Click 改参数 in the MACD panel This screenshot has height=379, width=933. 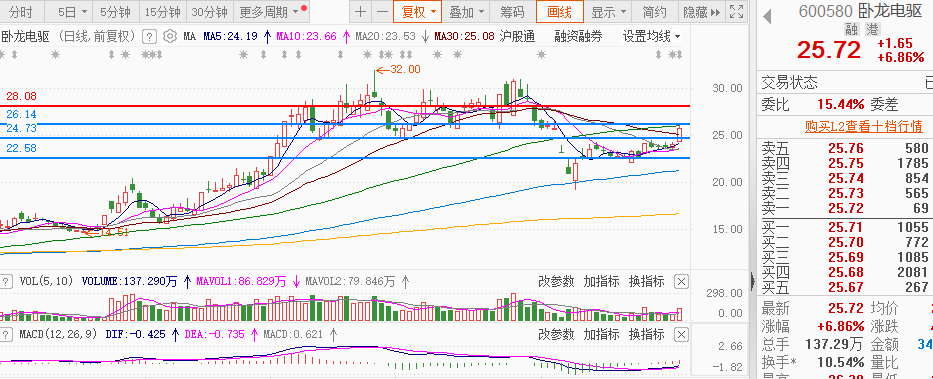pyautogui.click(x=556, y=334)
